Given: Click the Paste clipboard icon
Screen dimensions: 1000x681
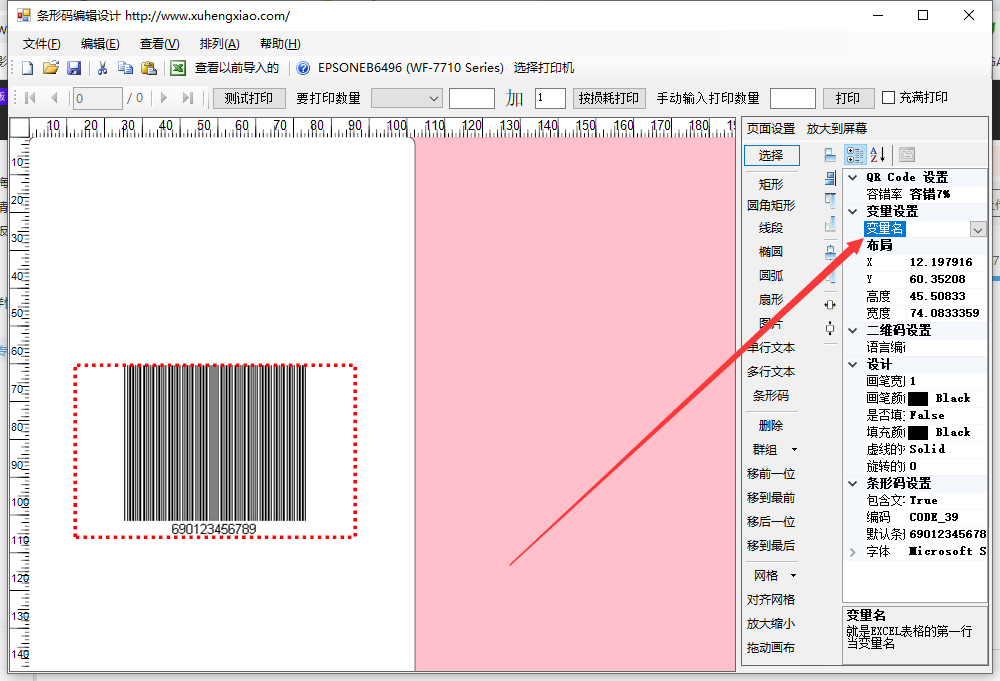Looking at the screenshot, I should (x=149, y=68).
